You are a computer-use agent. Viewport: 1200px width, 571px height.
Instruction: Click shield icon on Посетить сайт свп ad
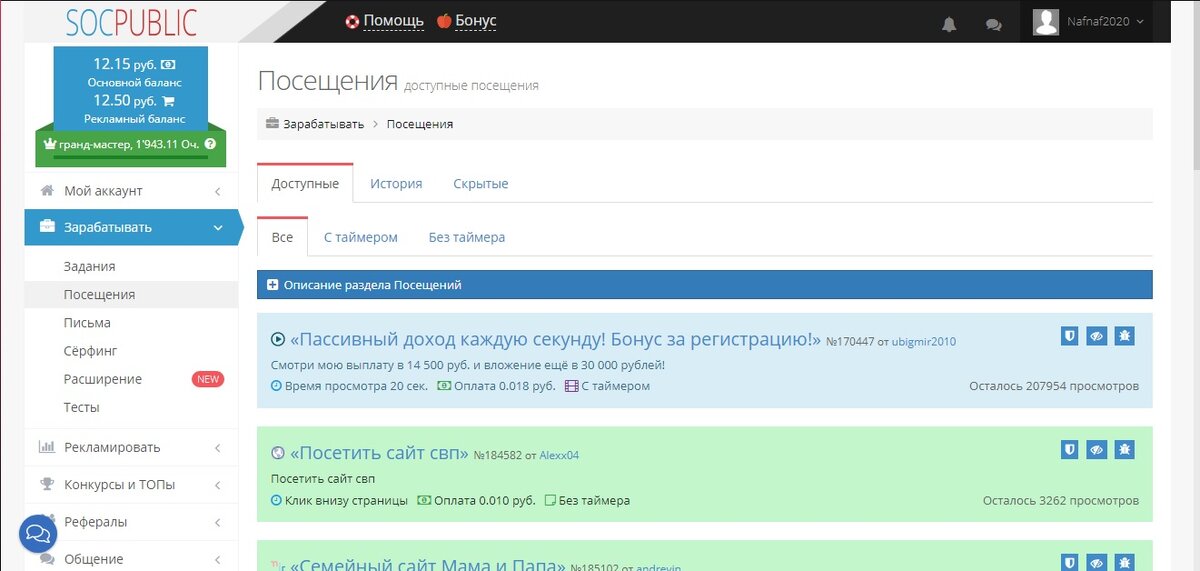(x=1070, y=450)
